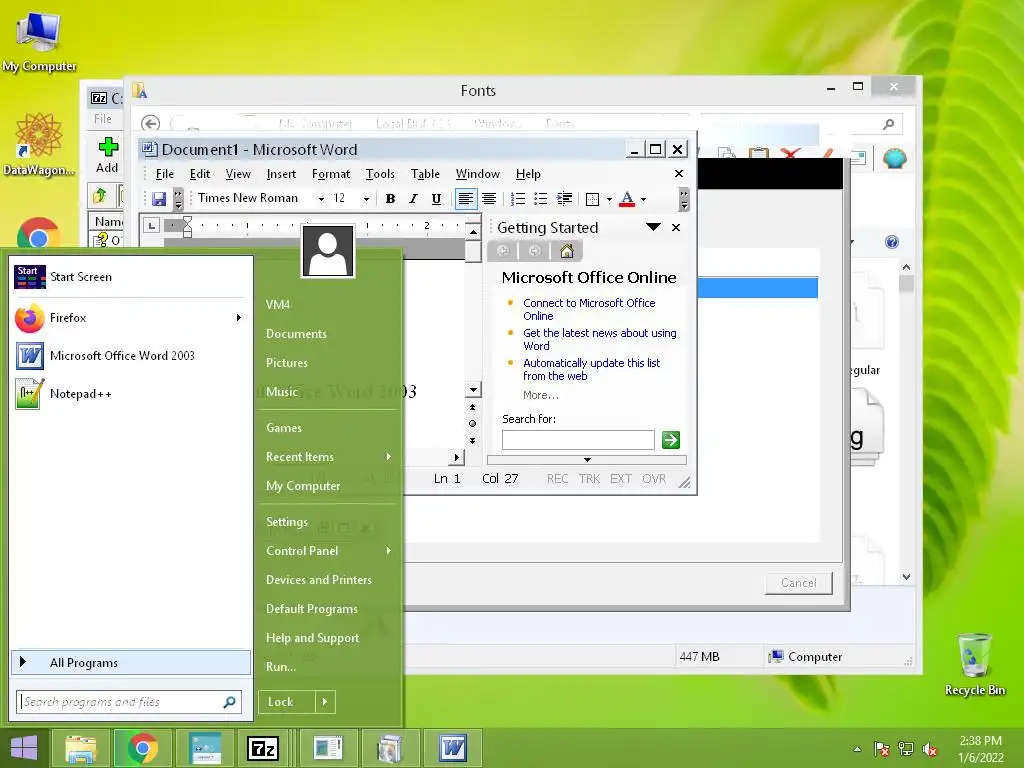Image resolution: width=1024 pixels, height=768 pixels.
Task: Apply bulleted list formatting
Action: click(x=540, y=199)
